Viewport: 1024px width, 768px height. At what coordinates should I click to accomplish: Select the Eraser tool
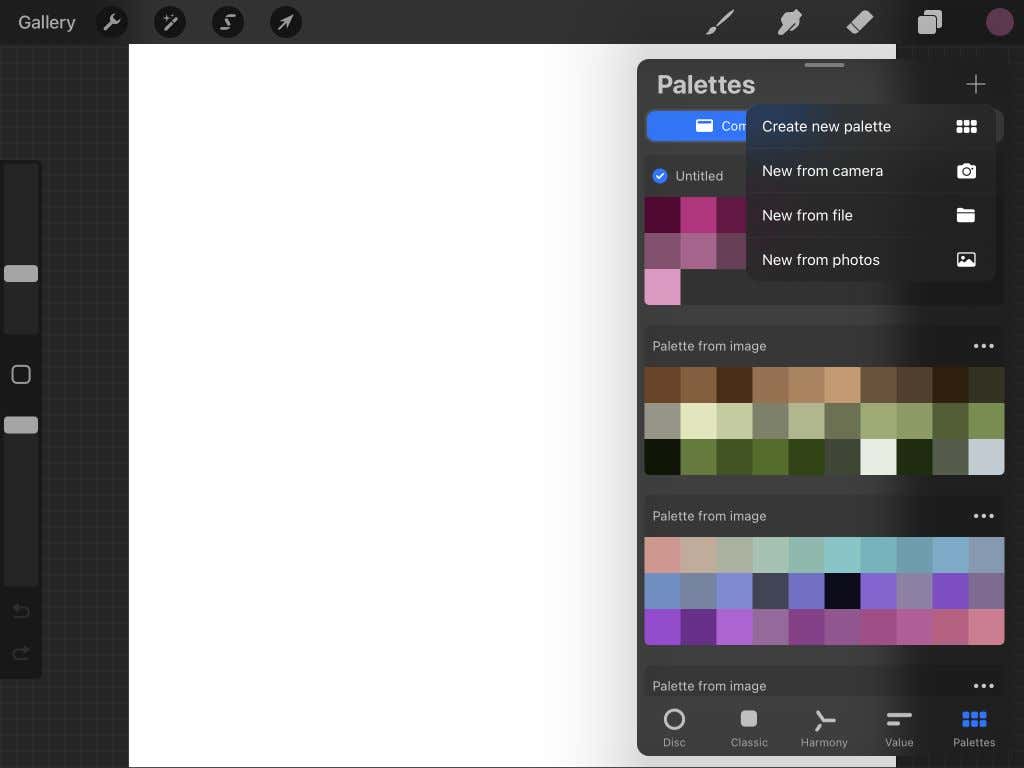(859, 22)
